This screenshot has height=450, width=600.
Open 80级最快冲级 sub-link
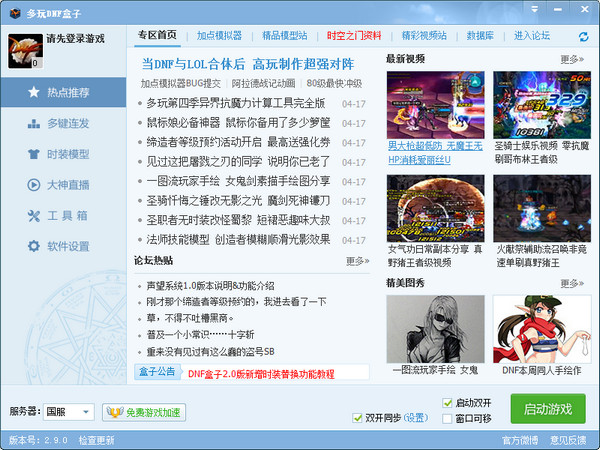[x=334, y=83]
